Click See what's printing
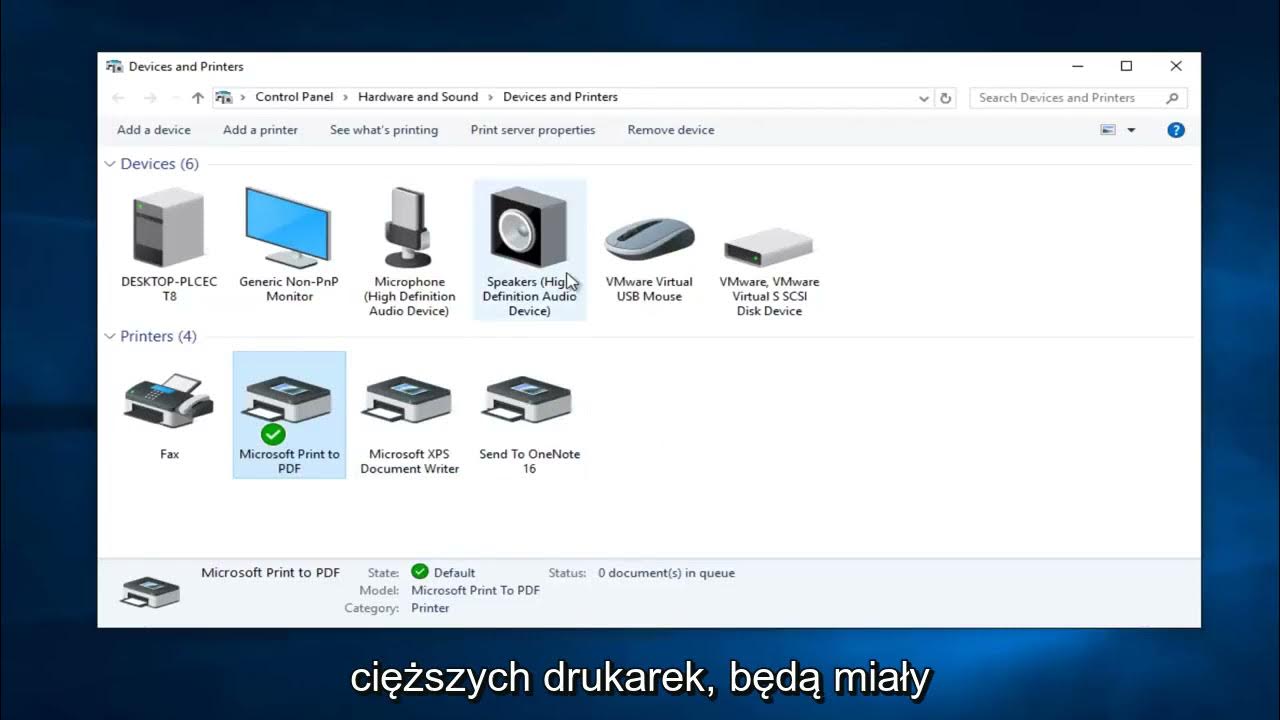This screenshot has height=720, width=1280. pos(384,130)
